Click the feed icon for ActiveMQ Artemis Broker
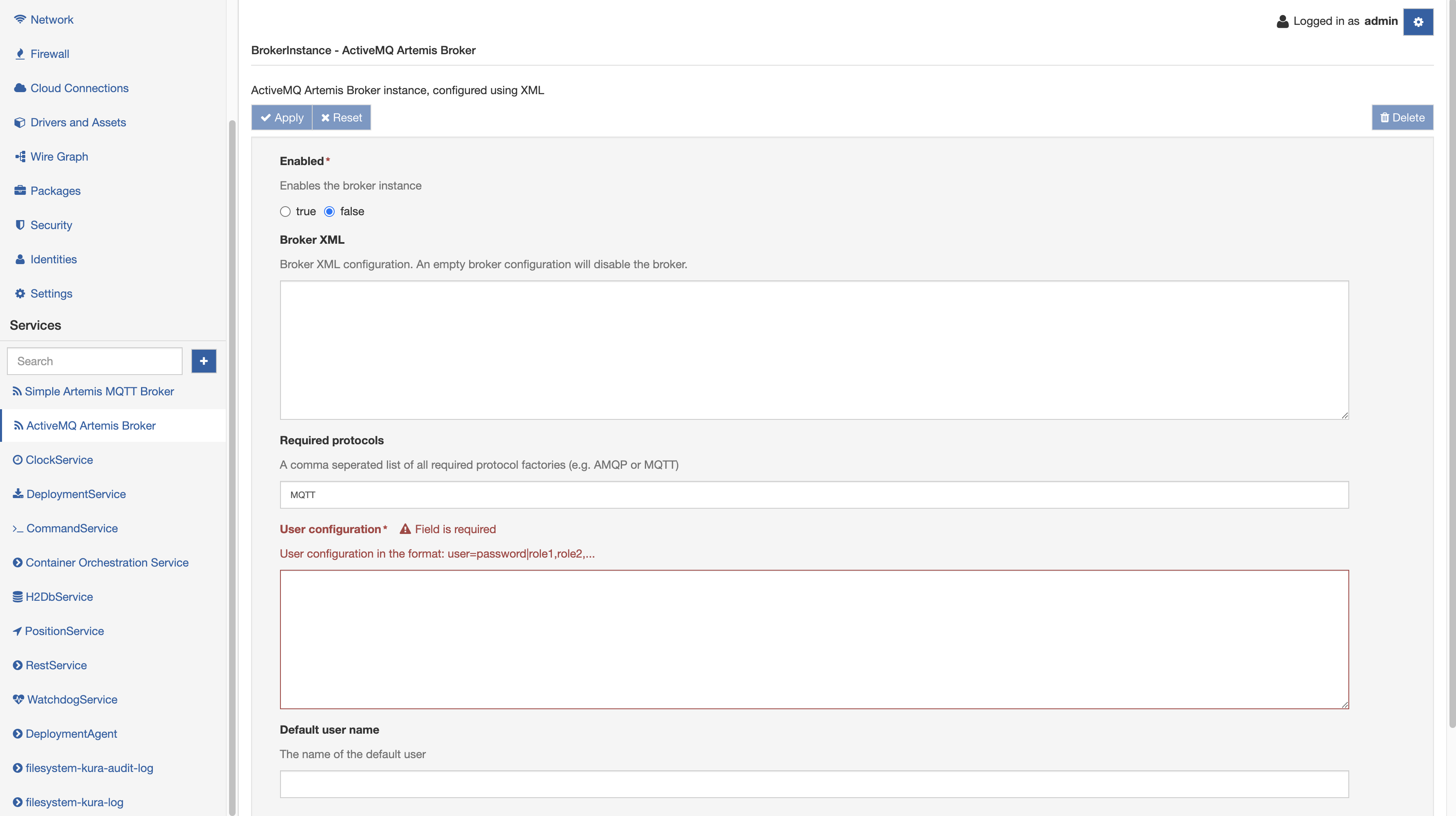1456x816 pixels. point(19,426)
